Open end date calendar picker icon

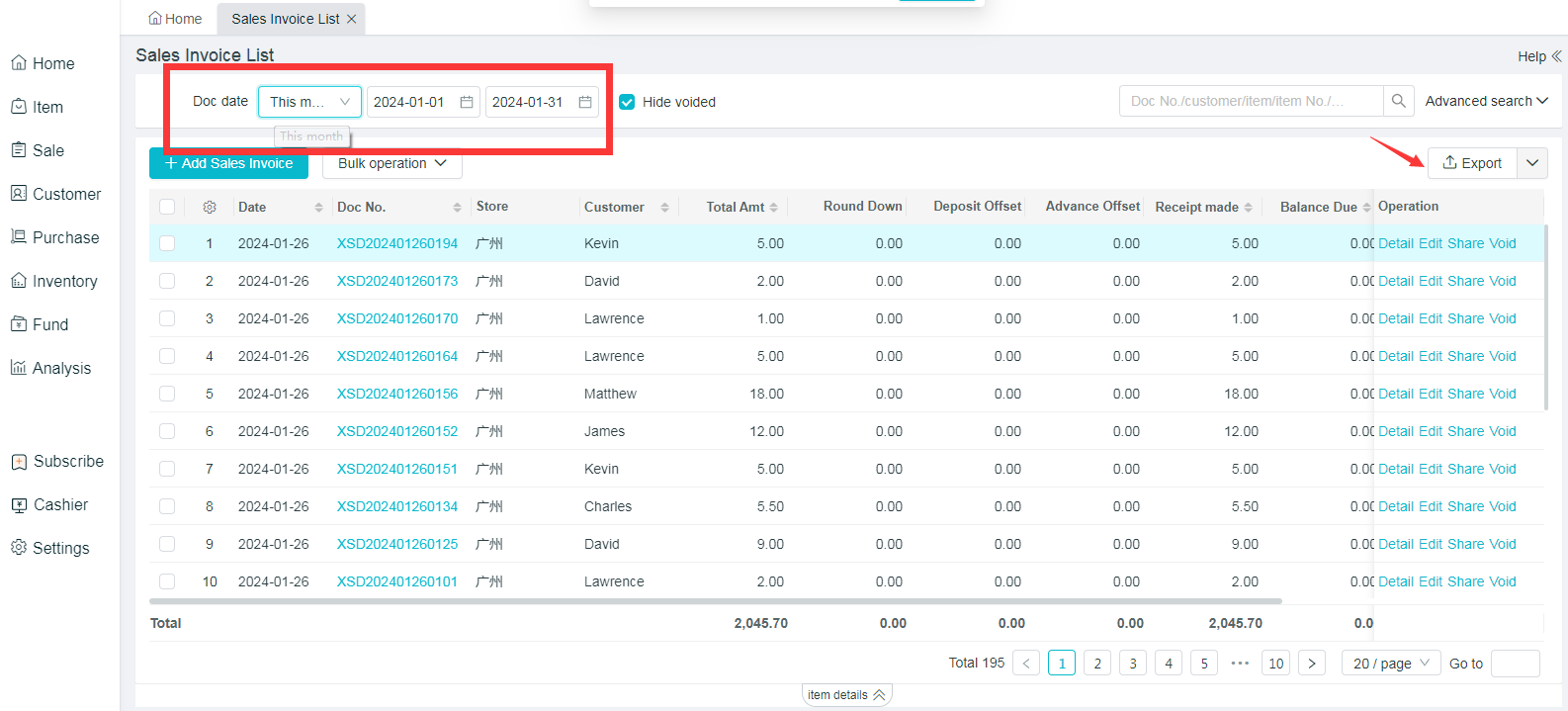coord(585,102)
